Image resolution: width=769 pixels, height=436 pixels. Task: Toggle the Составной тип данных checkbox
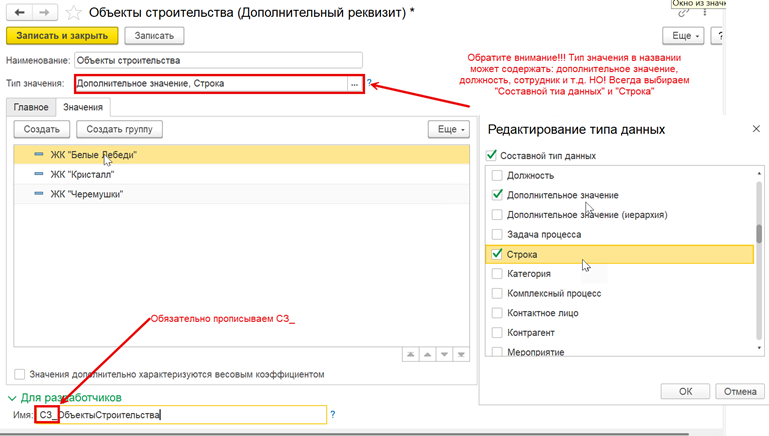[491, 155]
